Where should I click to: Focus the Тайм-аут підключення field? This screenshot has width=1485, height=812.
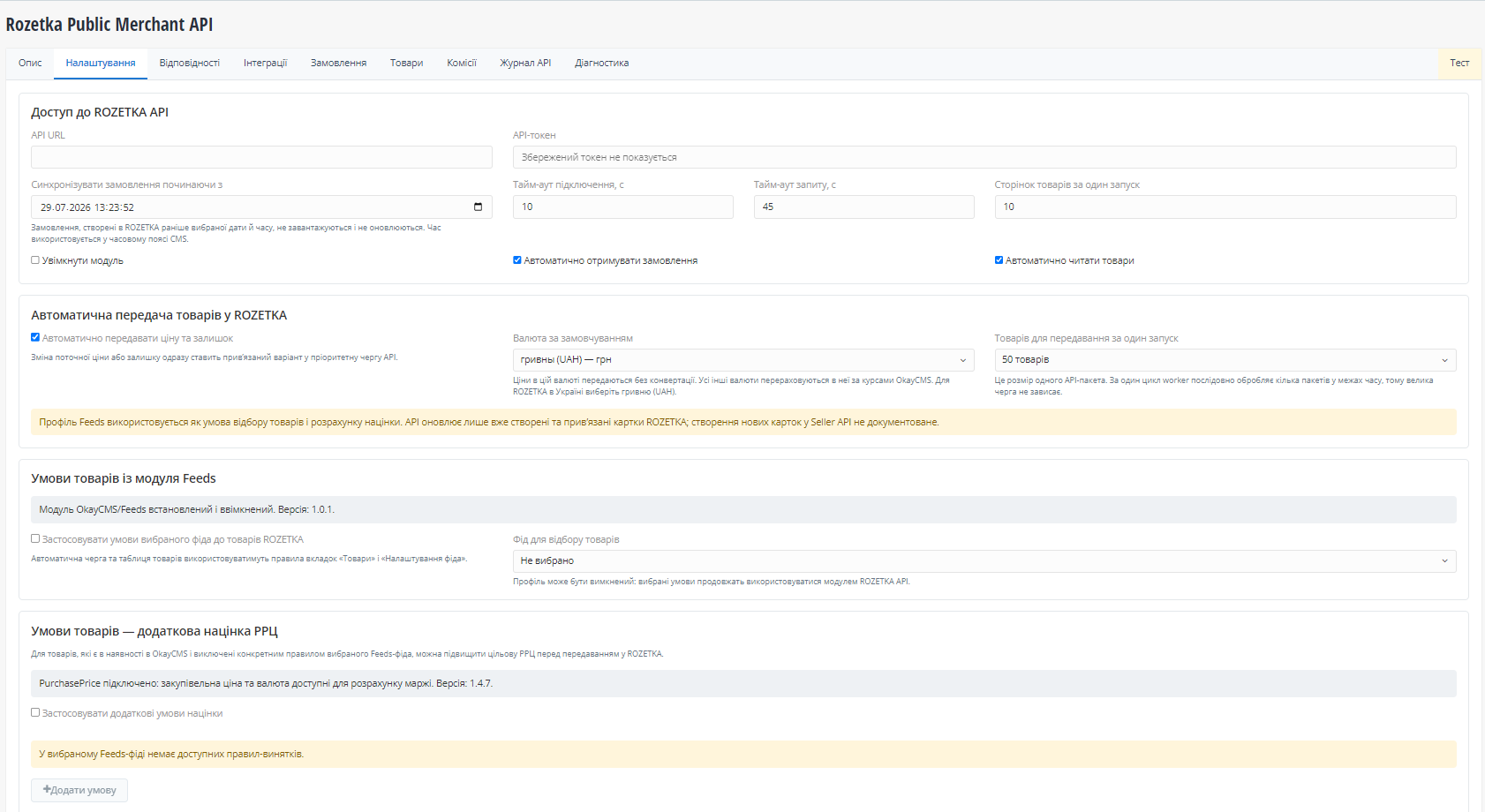click(x=623, y=207)
